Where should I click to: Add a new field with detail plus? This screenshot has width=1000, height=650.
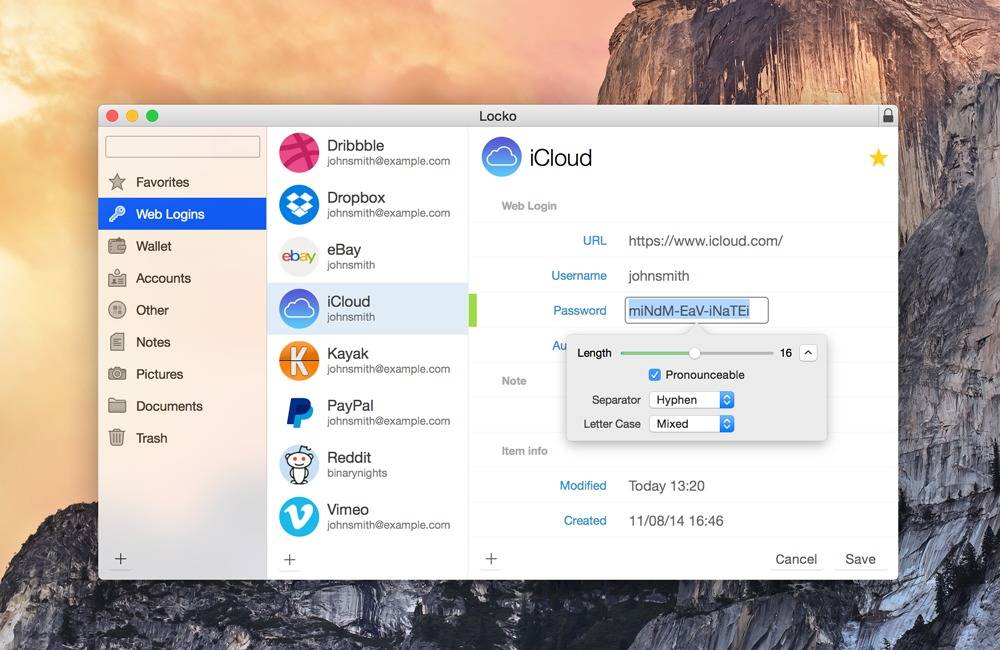[x=491, y=559]
